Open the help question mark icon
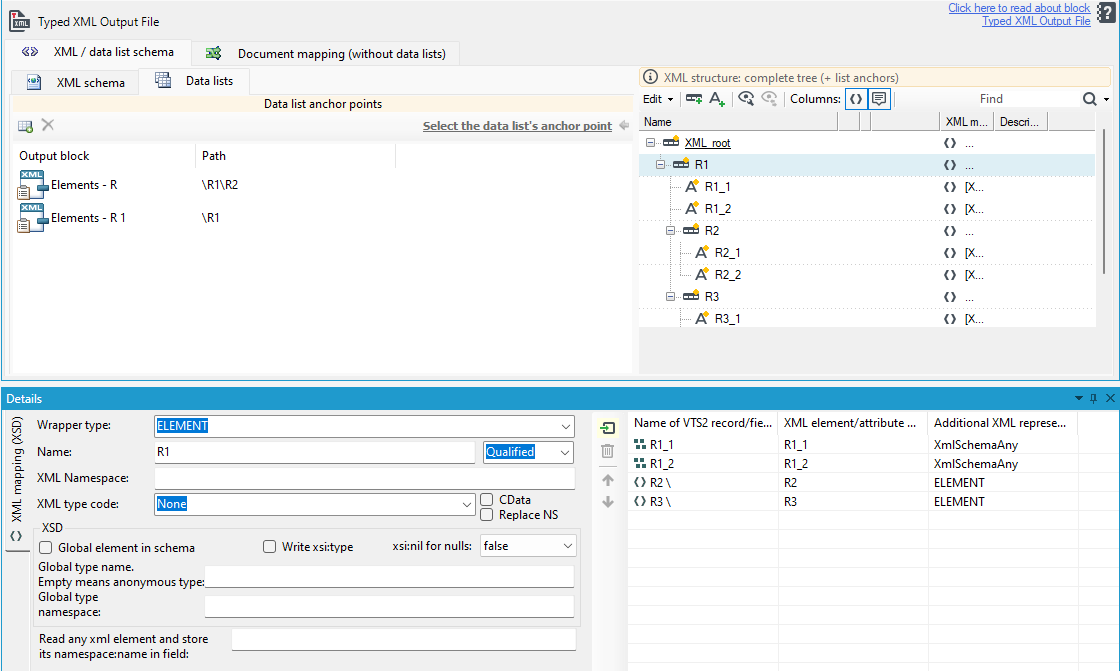 click(x=1105, y=12)
